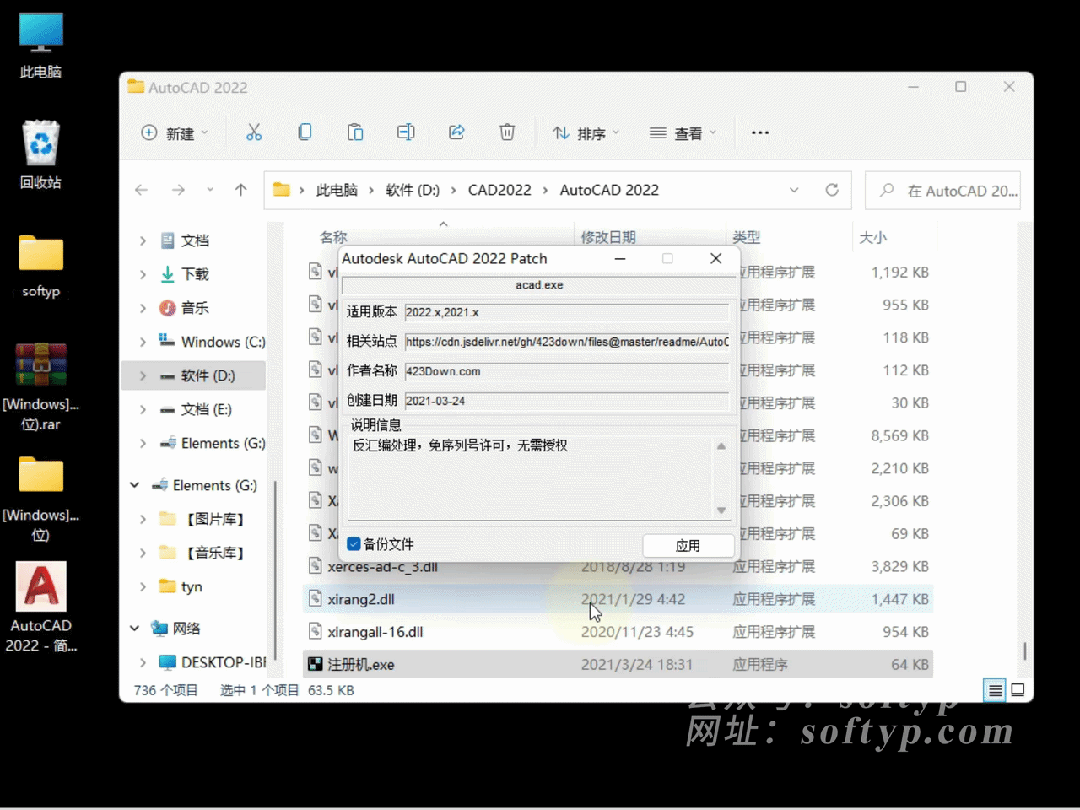Expand the address bar history dropdown
The height and width of the screenshot is (810, 1080).
pos(794,190)
